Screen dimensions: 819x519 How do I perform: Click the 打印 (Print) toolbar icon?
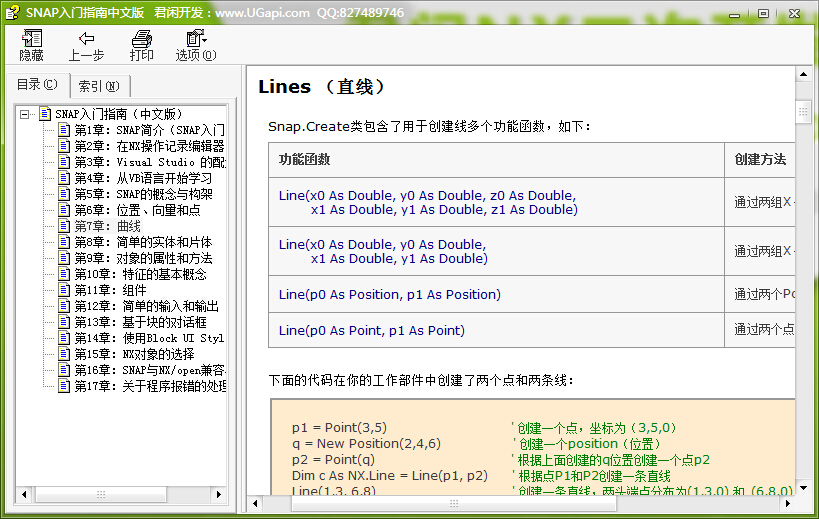point(141,40)
